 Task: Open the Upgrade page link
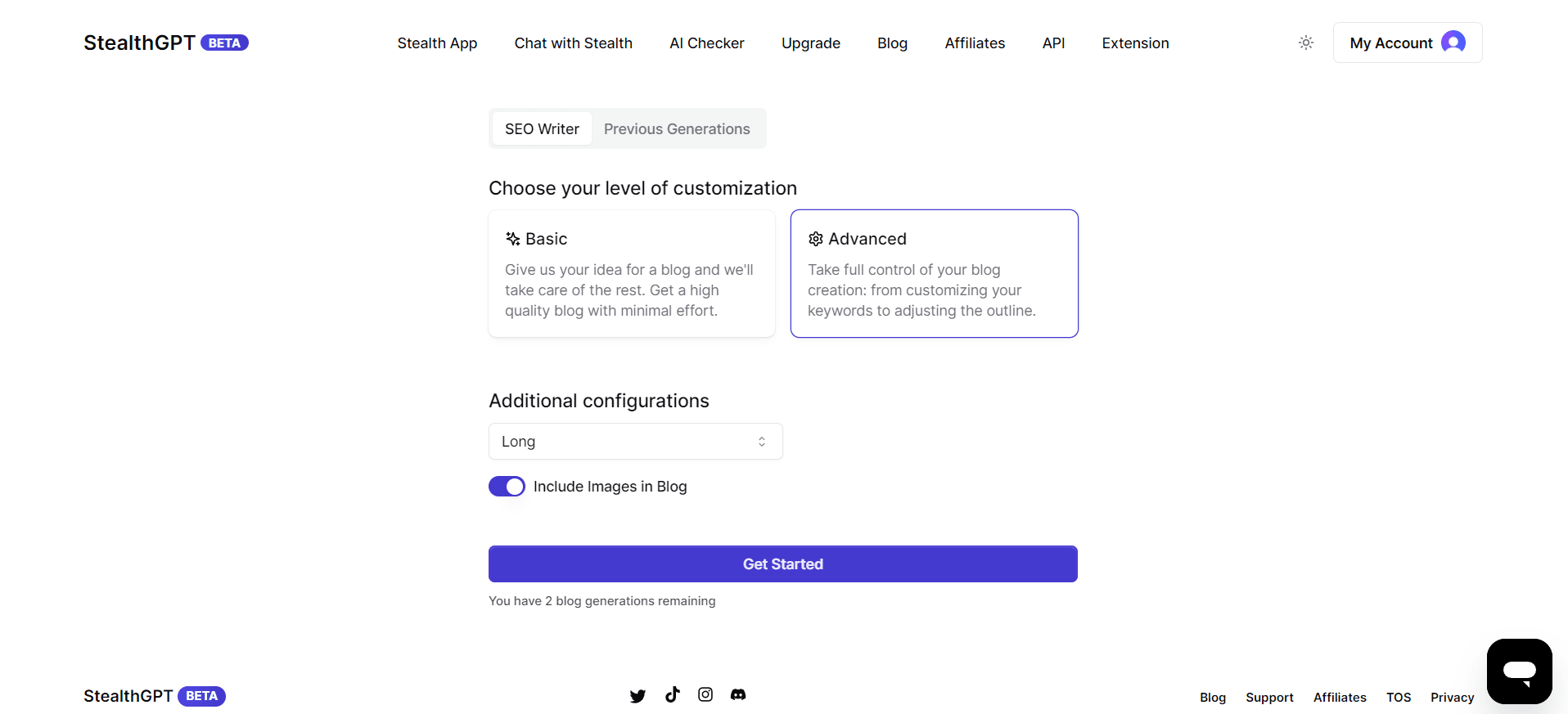[810, 43]
